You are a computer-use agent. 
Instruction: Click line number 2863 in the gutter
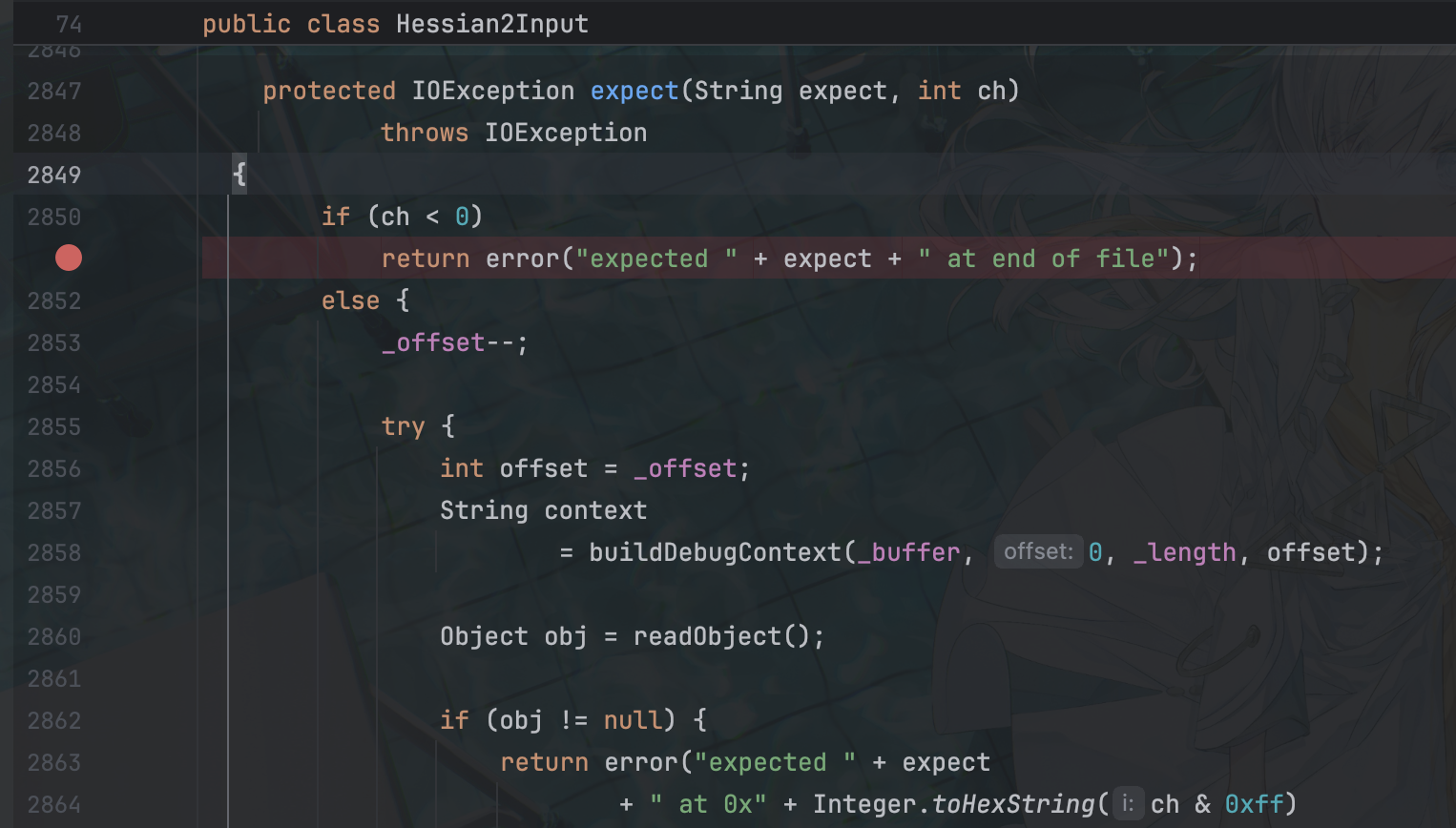tap(54, 762)
